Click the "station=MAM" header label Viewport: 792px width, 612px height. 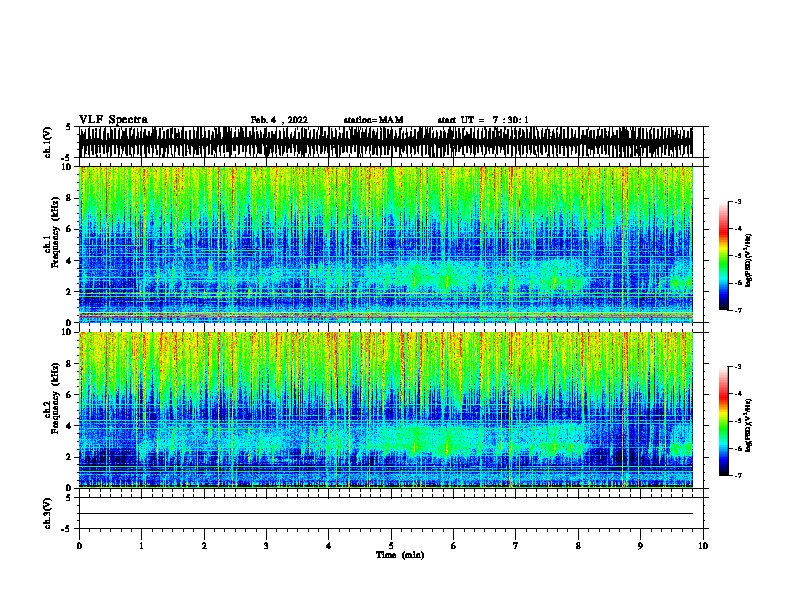(x=373, y=120)
